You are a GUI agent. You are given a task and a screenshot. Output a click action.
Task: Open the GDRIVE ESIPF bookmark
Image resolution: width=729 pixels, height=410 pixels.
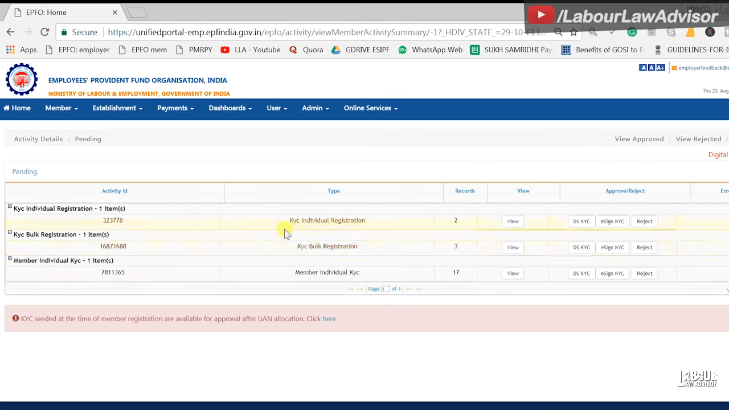click(360, 49)
